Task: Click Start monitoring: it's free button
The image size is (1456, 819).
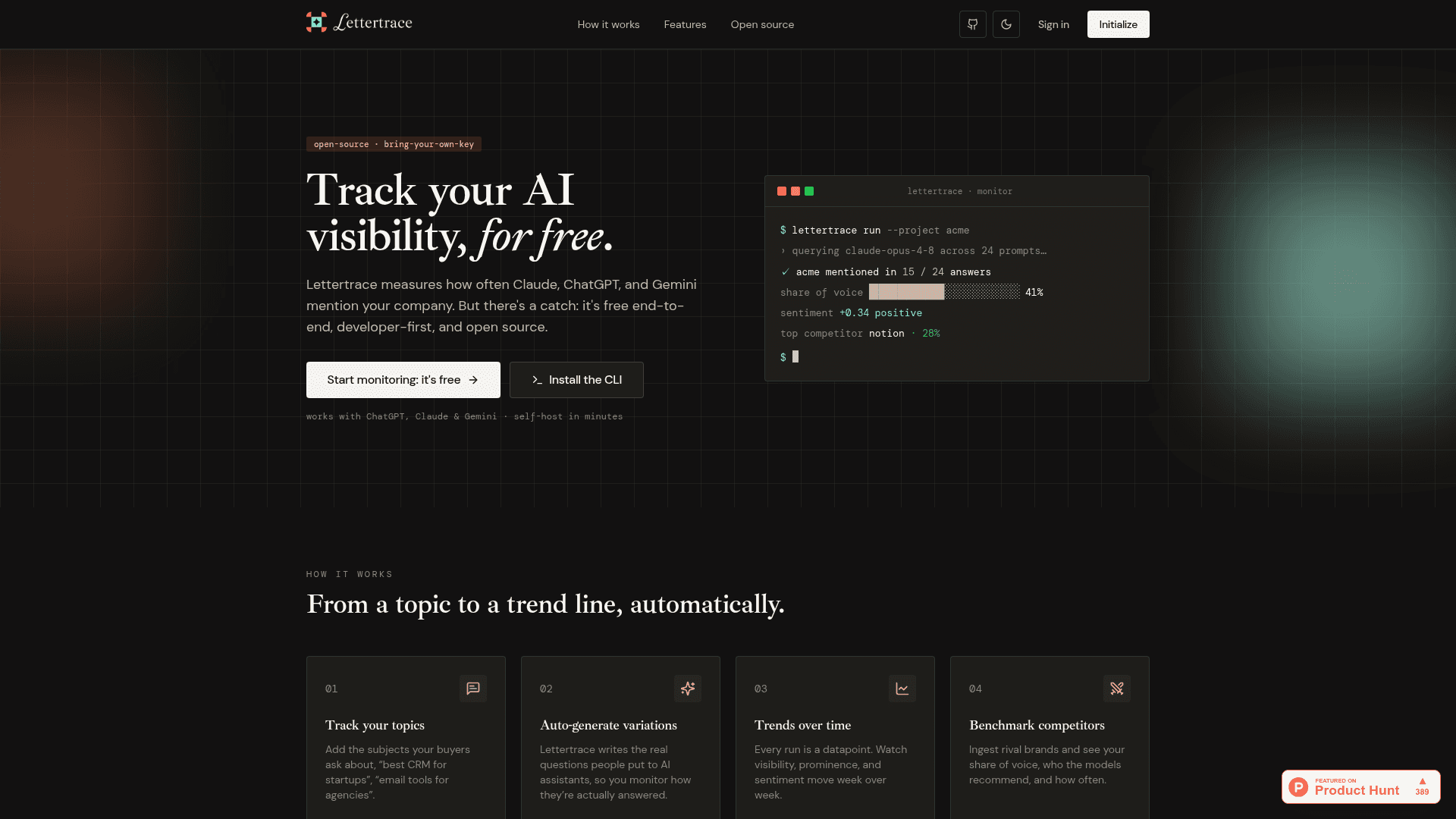Action: coord(403,380)
